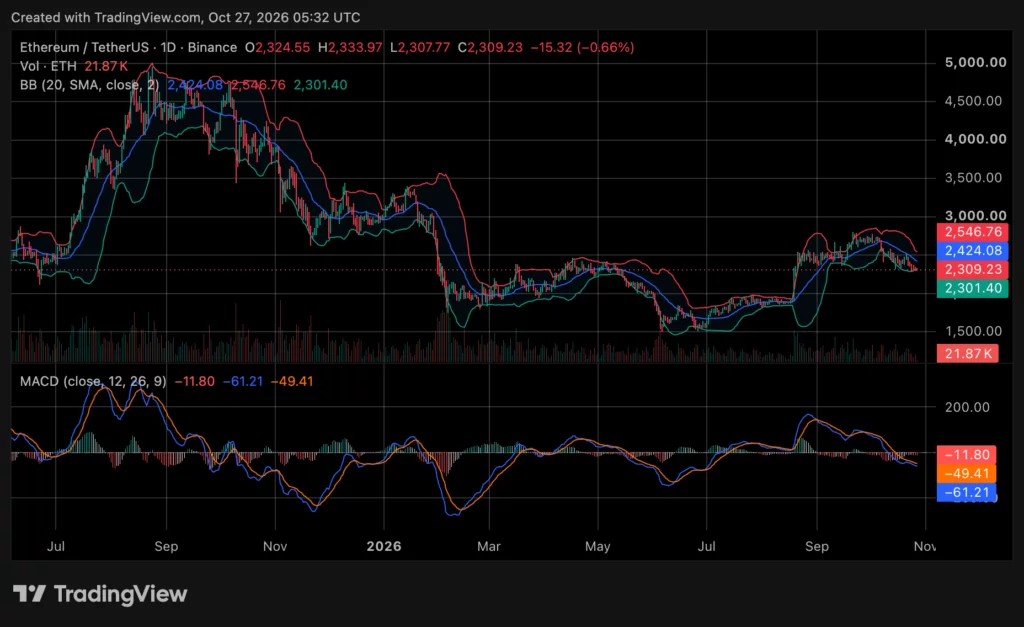The height and width of the screenshot is (627, 1024).
Task: Click the first Nov label on time axis
Action: click(275, 546)
